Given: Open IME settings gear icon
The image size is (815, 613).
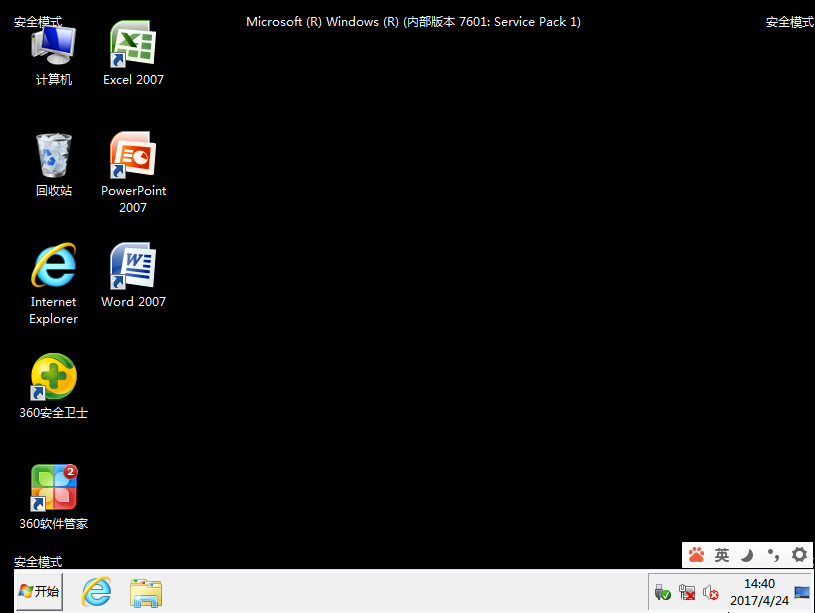Looking at the screenshot, I should pos(799,555).
